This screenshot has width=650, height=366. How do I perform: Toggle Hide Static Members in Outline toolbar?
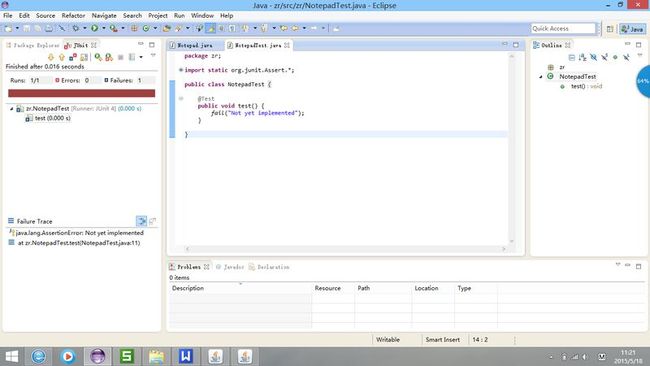click(x=604, y=57)
